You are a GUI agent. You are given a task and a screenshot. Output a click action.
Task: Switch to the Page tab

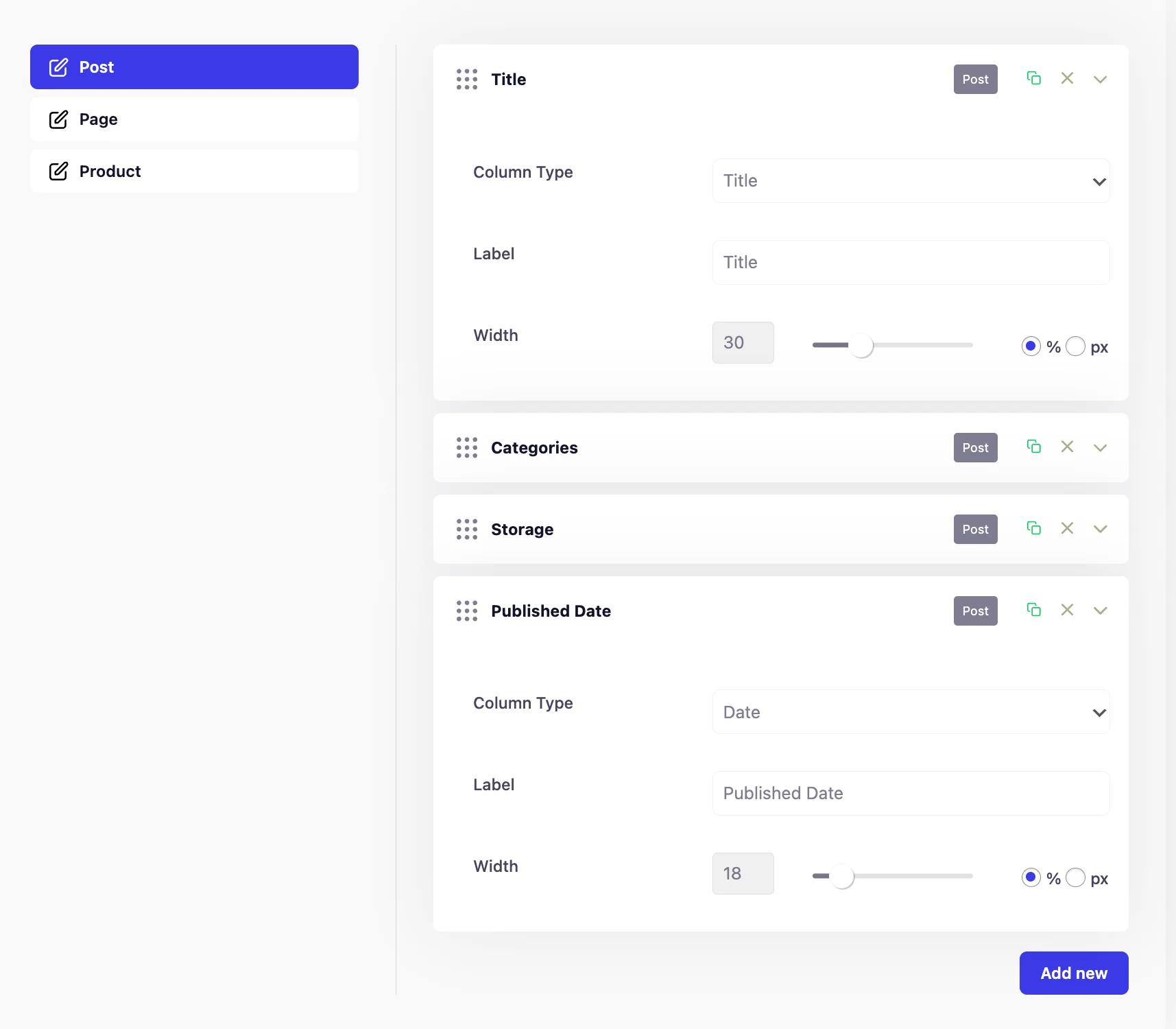194,119
